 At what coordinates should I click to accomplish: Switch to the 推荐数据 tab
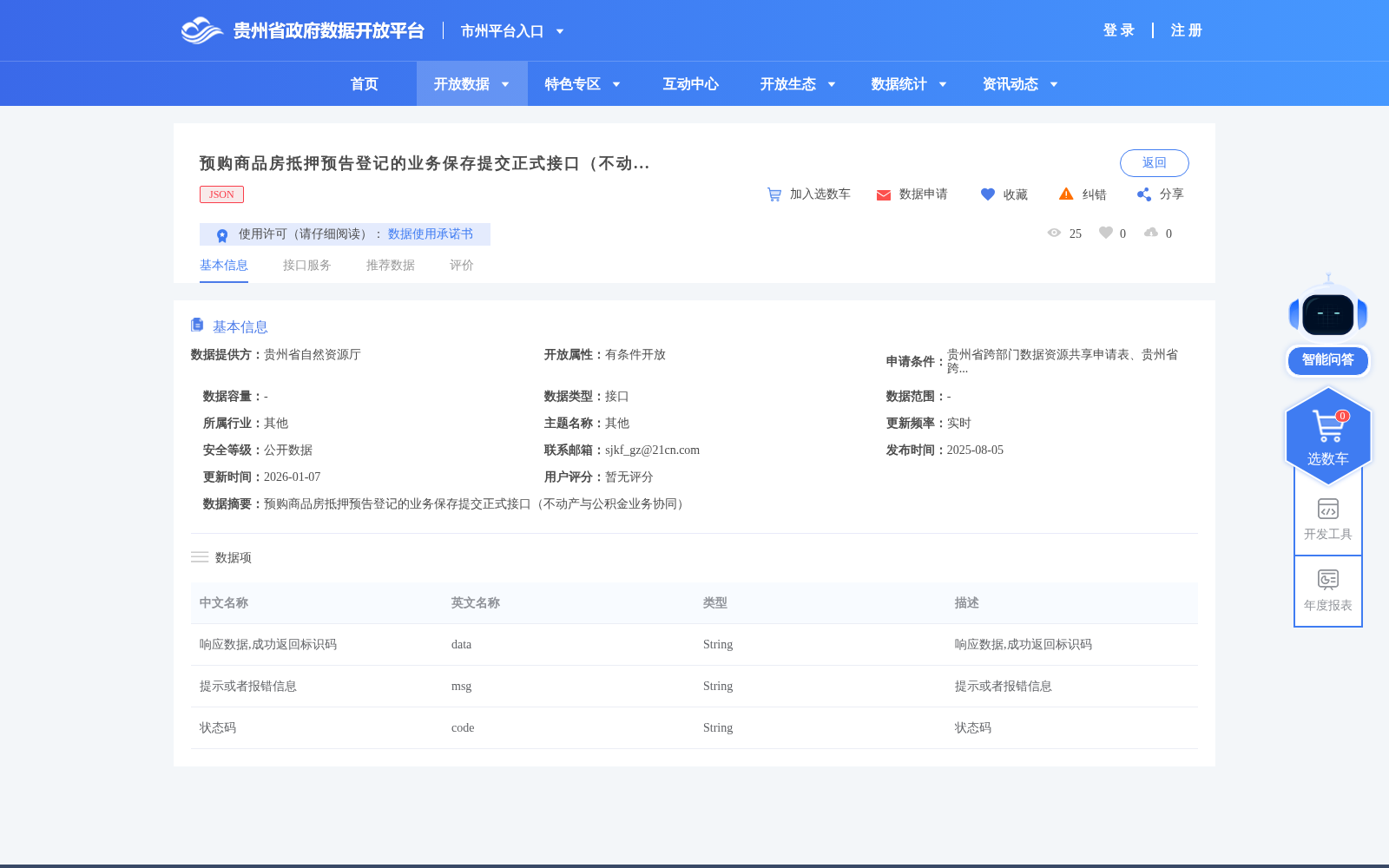click(391, 266)
